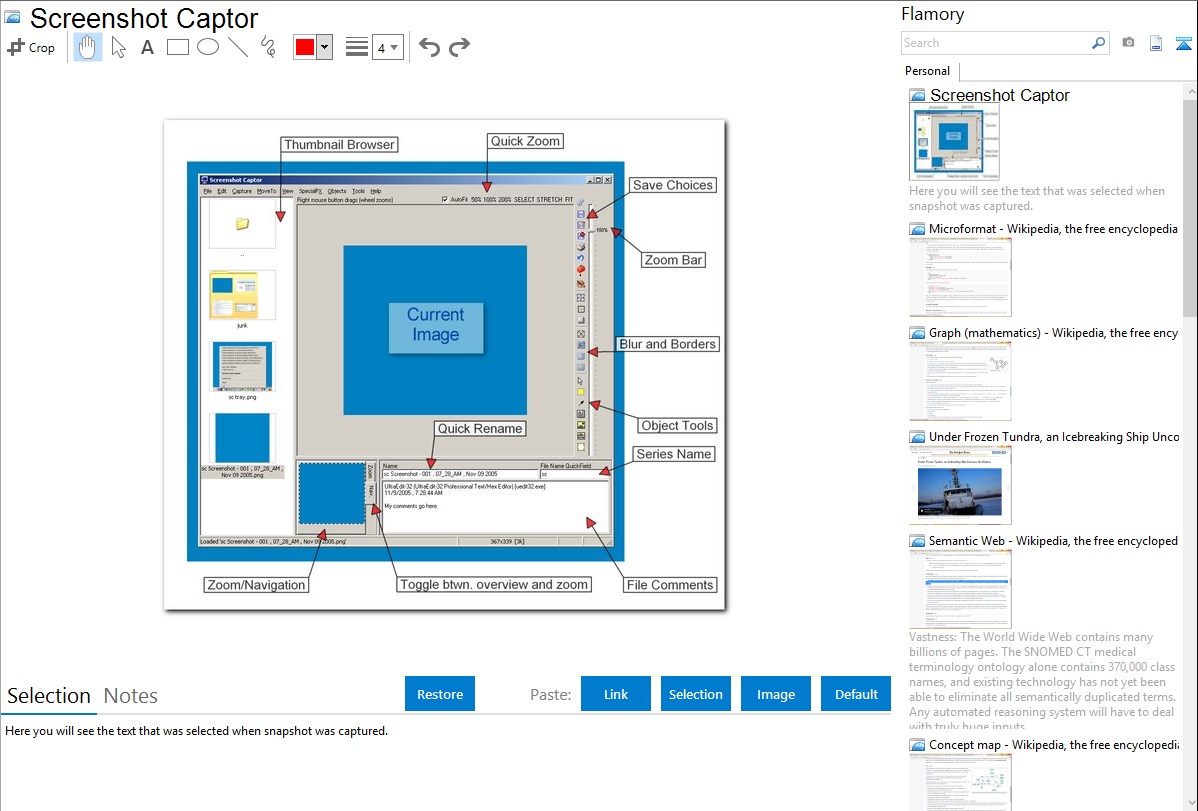Viewport: 1198px width, 811px height.
Task: Click the 'Microformat - Wikipedia' title text
Action: click(1053, 229)
